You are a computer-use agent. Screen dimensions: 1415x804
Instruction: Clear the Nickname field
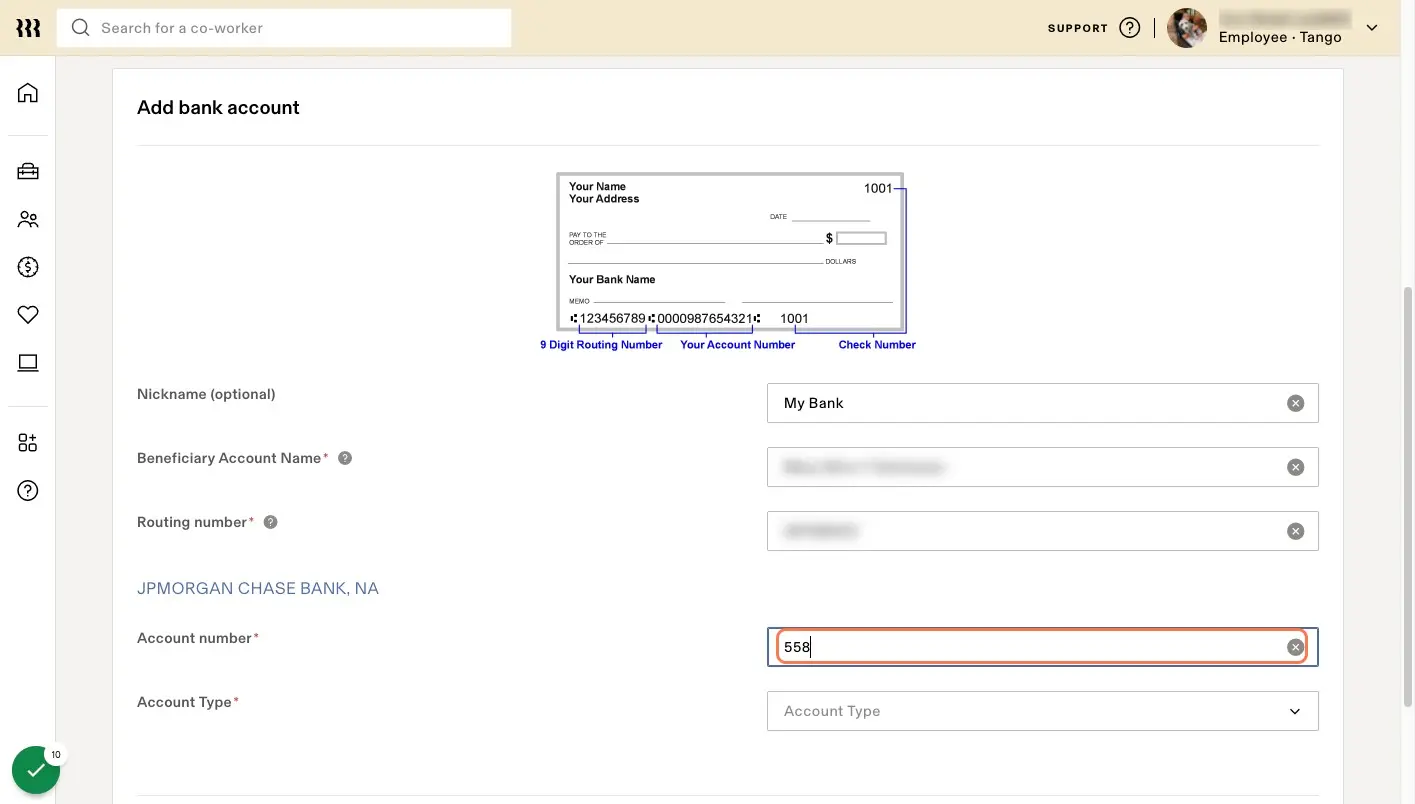tap(1295, 403)
